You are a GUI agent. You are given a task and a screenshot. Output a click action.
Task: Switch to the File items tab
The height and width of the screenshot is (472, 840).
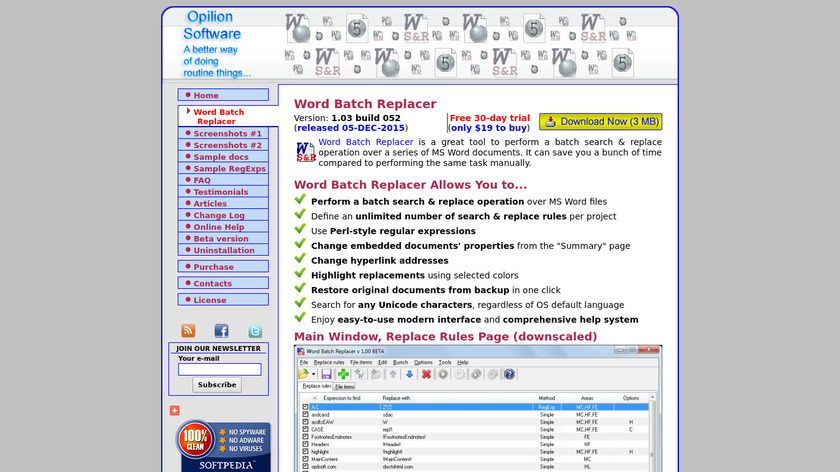[x=344, y=387]
